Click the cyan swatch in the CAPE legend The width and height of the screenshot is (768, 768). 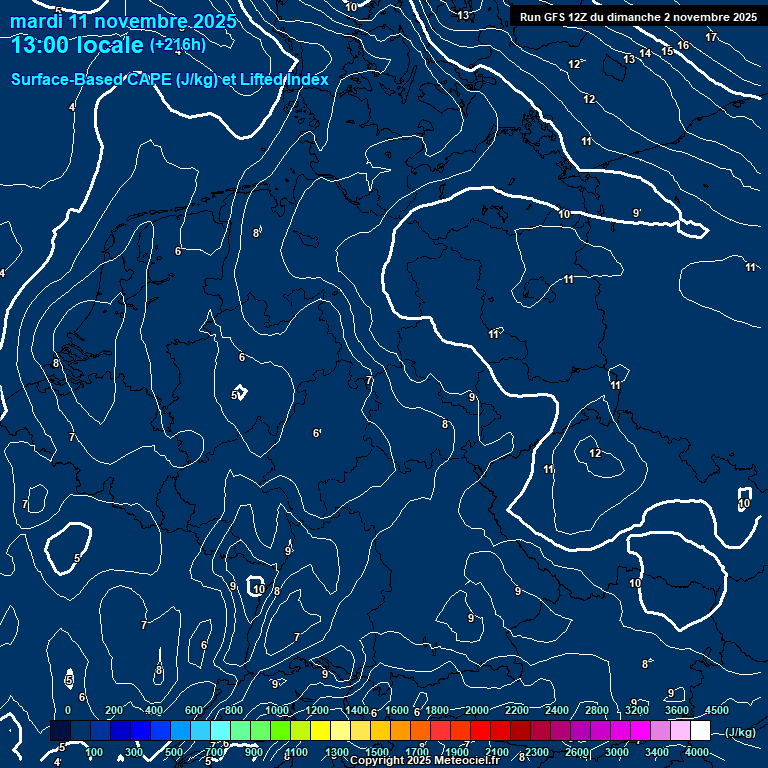pyautogui.click(x=220, y=731)
